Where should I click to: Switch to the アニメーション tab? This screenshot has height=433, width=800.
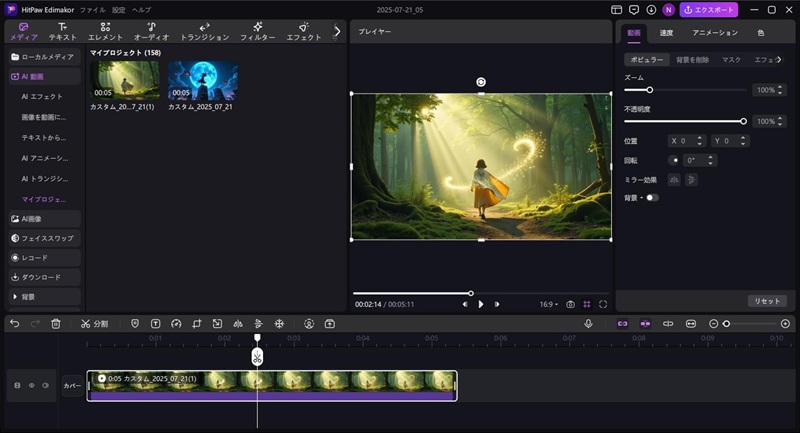coord(714,33)
